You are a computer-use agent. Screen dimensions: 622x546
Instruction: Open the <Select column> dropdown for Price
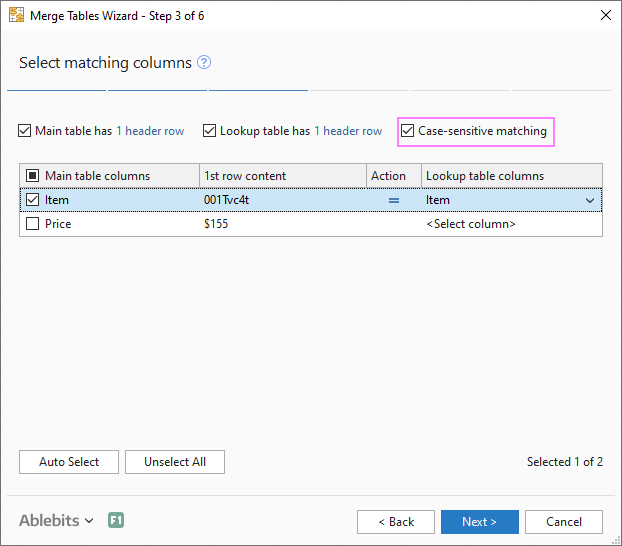coord(510,224)
